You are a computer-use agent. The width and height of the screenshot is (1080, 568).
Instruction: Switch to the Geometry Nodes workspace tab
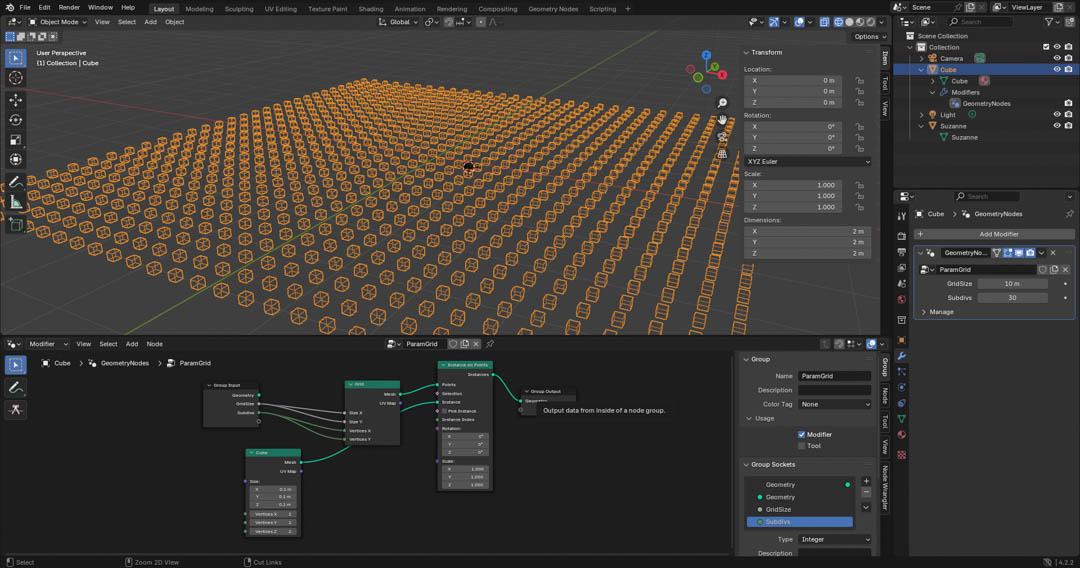[553, 8]
